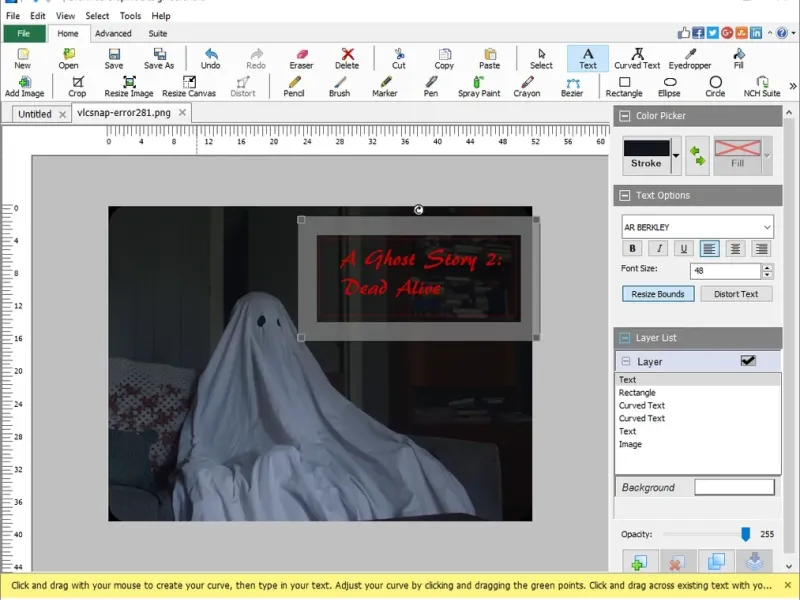Viewport: 800px width, 600px height.
Task: Swap stroke and fill colors
Action: click(697, 155)
